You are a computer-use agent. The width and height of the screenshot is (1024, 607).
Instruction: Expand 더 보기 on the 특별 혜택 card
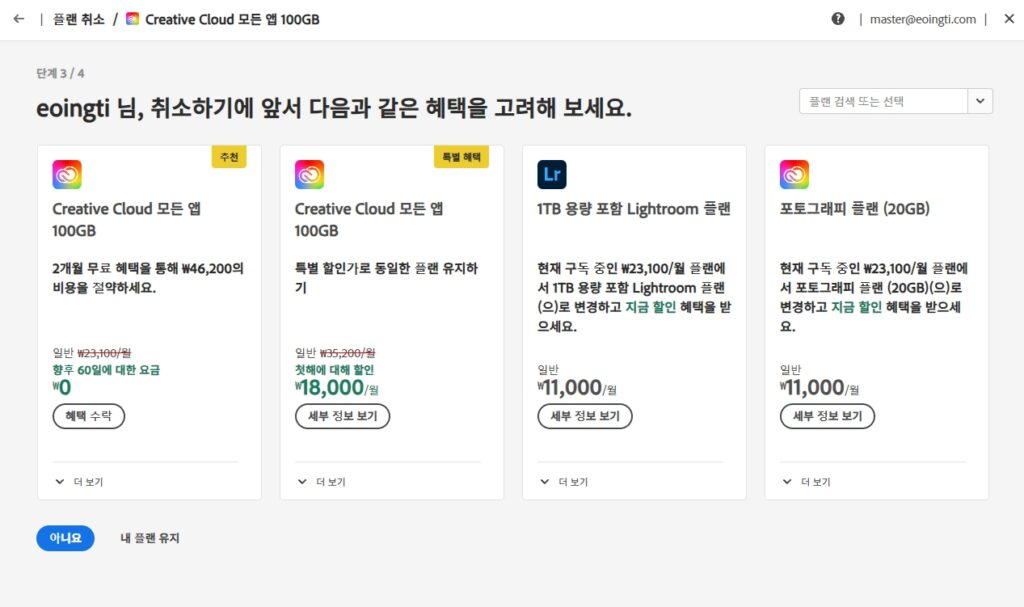[x=321, y=482]
